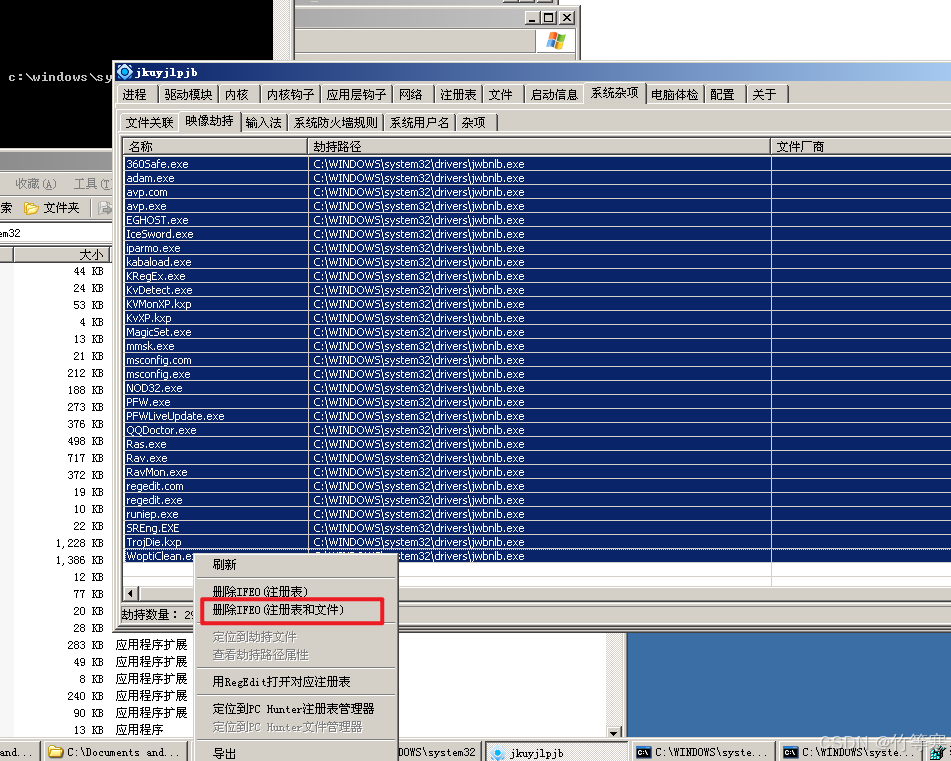Open the 注册表 tab
The height and width of the screenshot is (761, 951).
(x=458, y=94)
